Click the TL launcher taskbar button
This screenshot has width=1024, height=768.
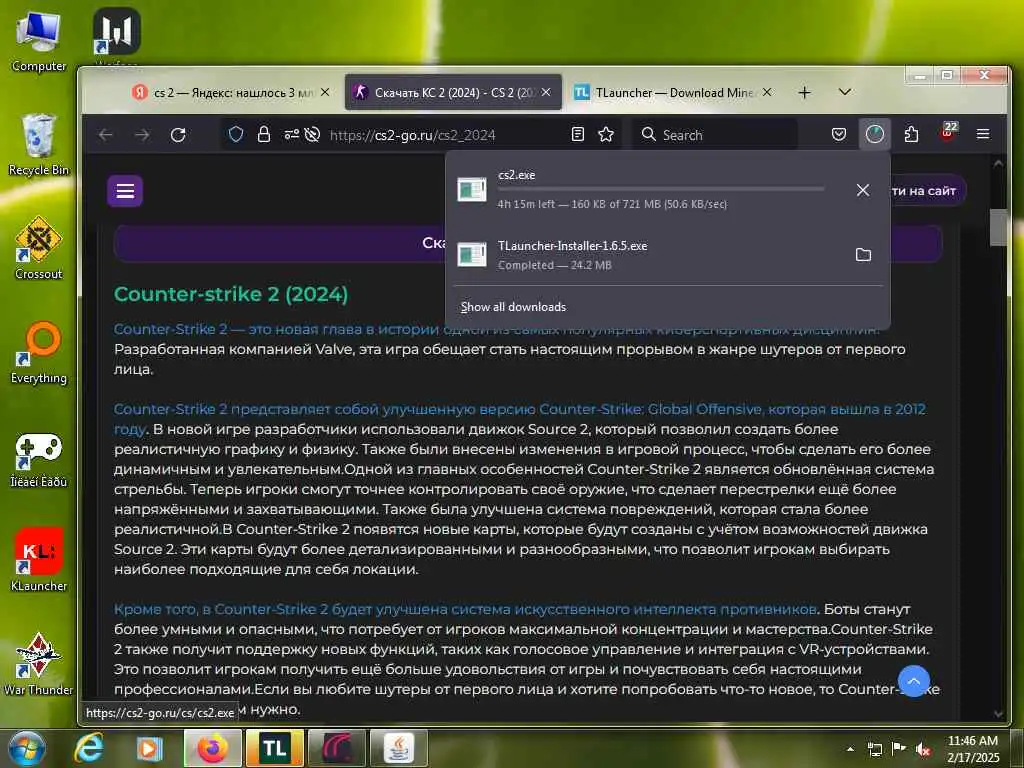(x=274, y=748)
